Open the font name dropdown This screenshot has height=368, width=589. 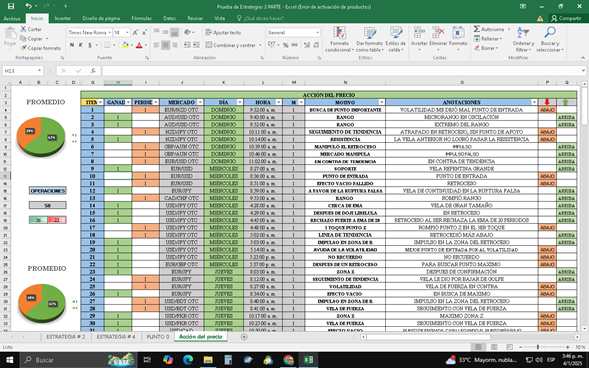[x=109, y=33]
